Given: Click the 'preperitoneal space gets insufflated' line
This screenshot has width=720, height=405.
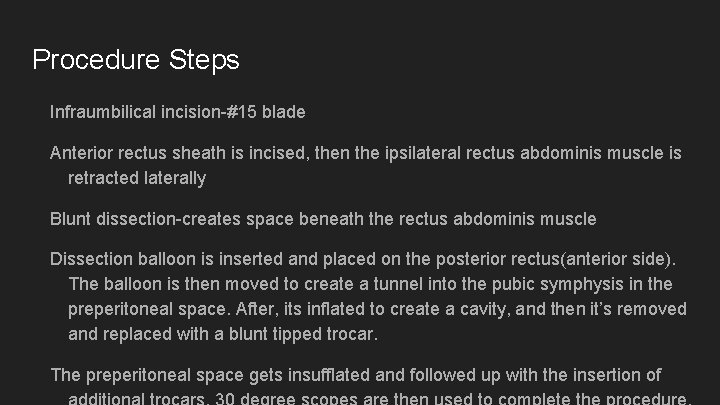Looking at the screenshot, I should pos(355,375).
